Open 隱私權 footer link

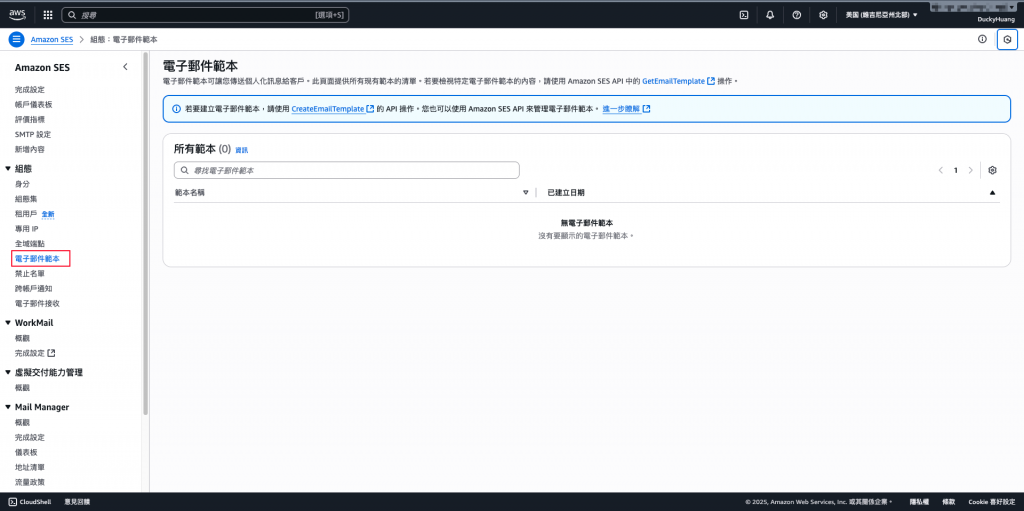click(920, 502)
